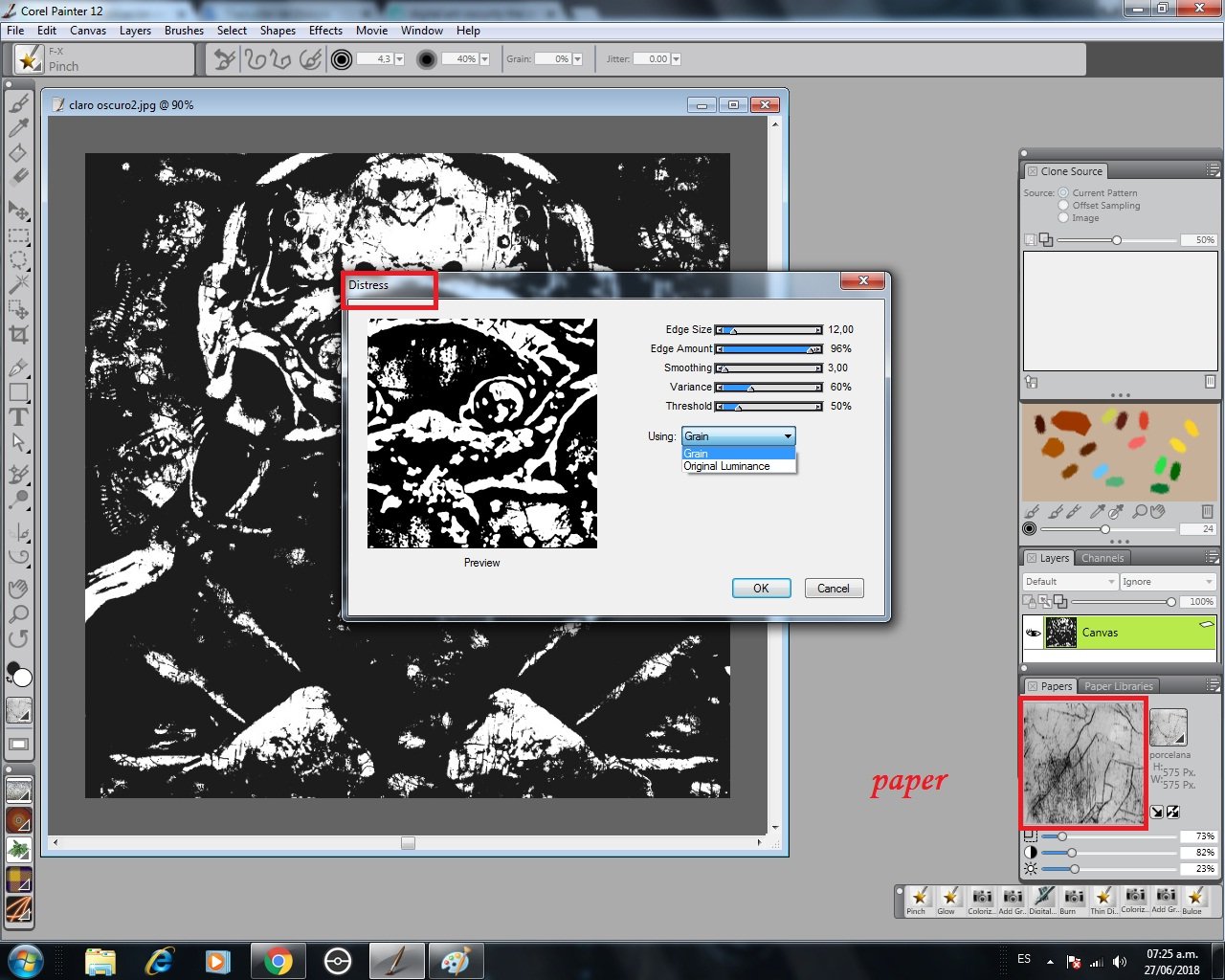Cancel the Distress dialog
This screenshot has width=1225, height=980.
click(x=834, y=589)
